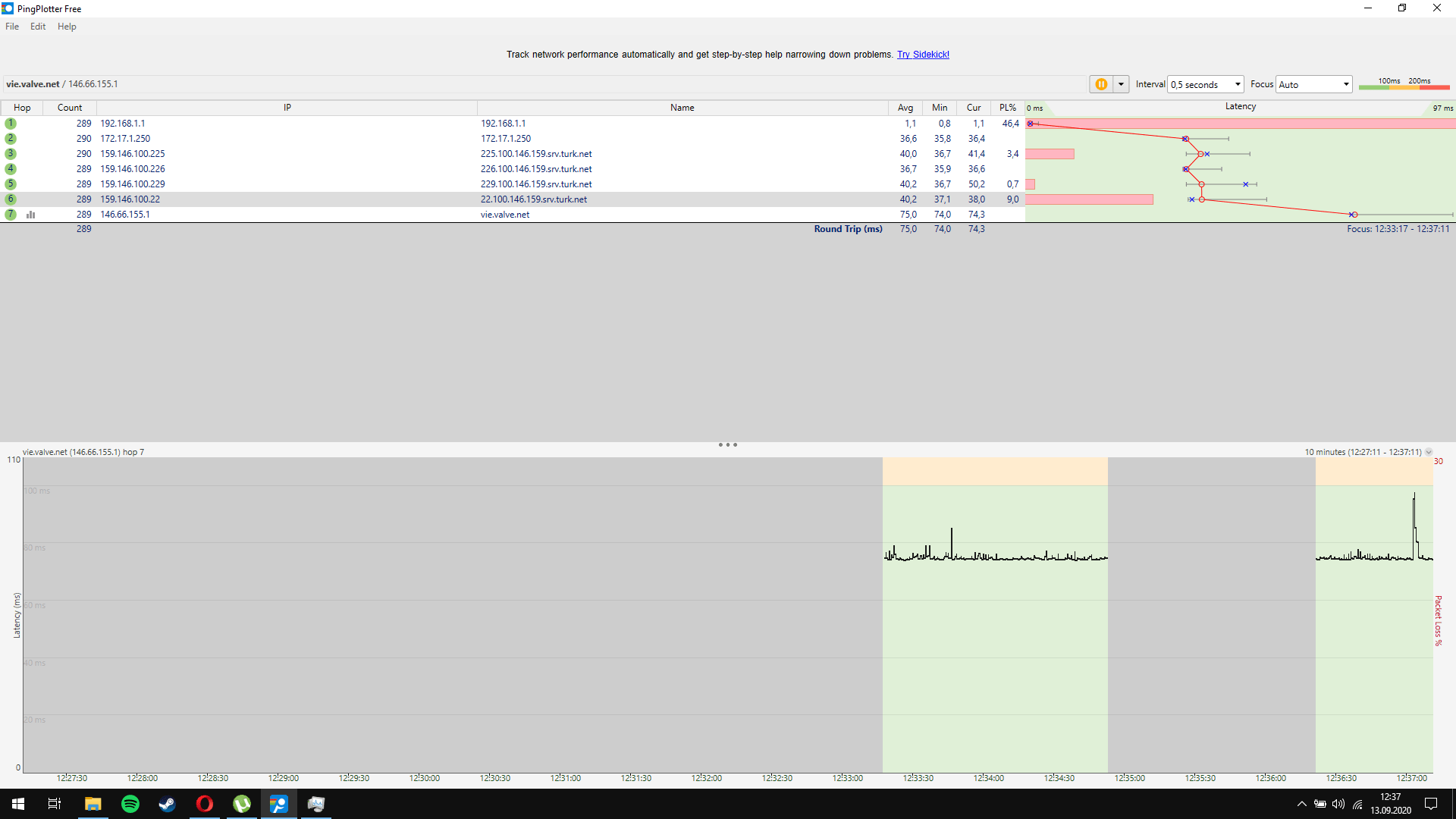1456x819 pixels.
Task: Sort by the PL% column header
Action: coord(1007,108)
